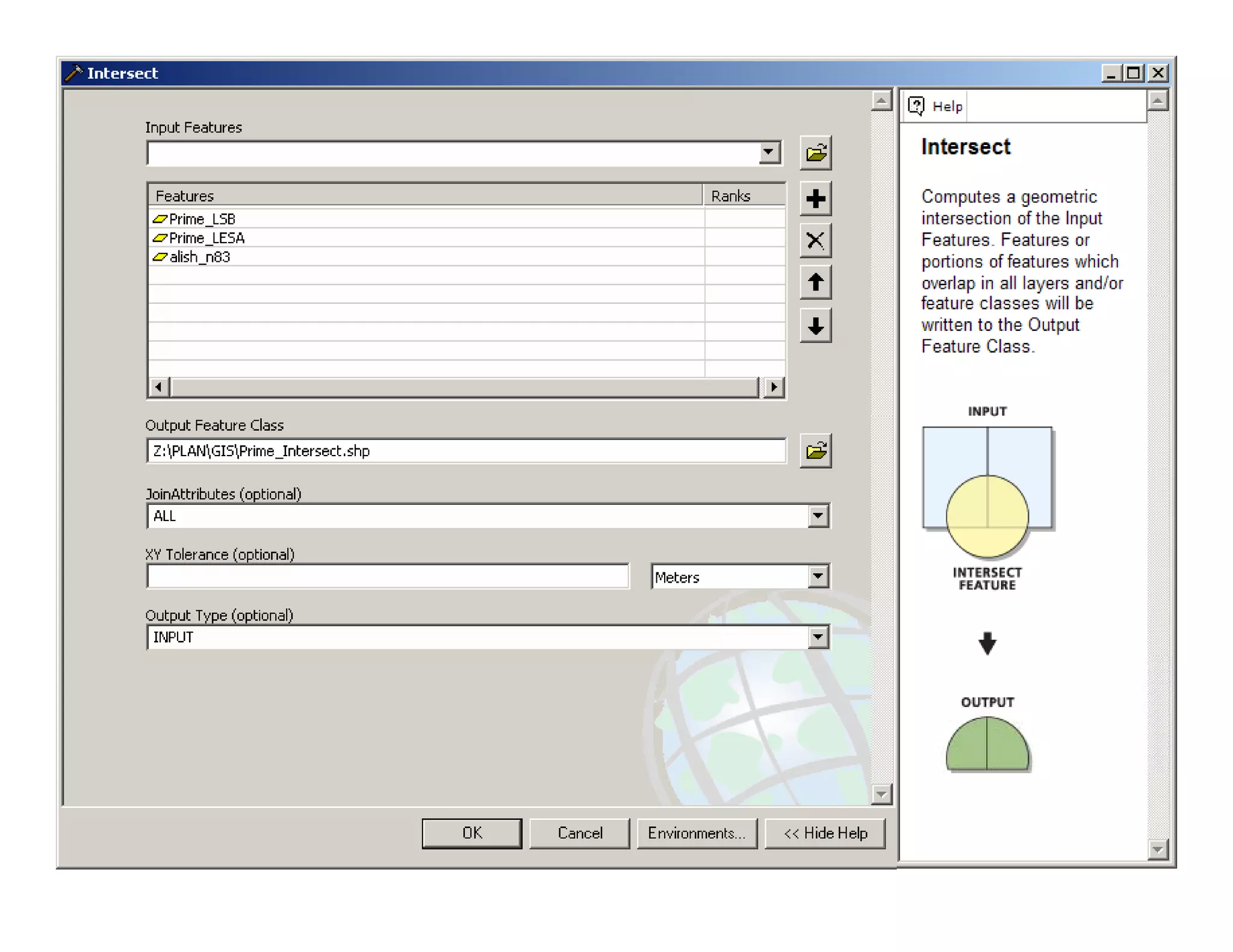Screen dimensions: 1233x952
Task: Move selected feature down with arrow icon
Action: click(x=815, y=326)
